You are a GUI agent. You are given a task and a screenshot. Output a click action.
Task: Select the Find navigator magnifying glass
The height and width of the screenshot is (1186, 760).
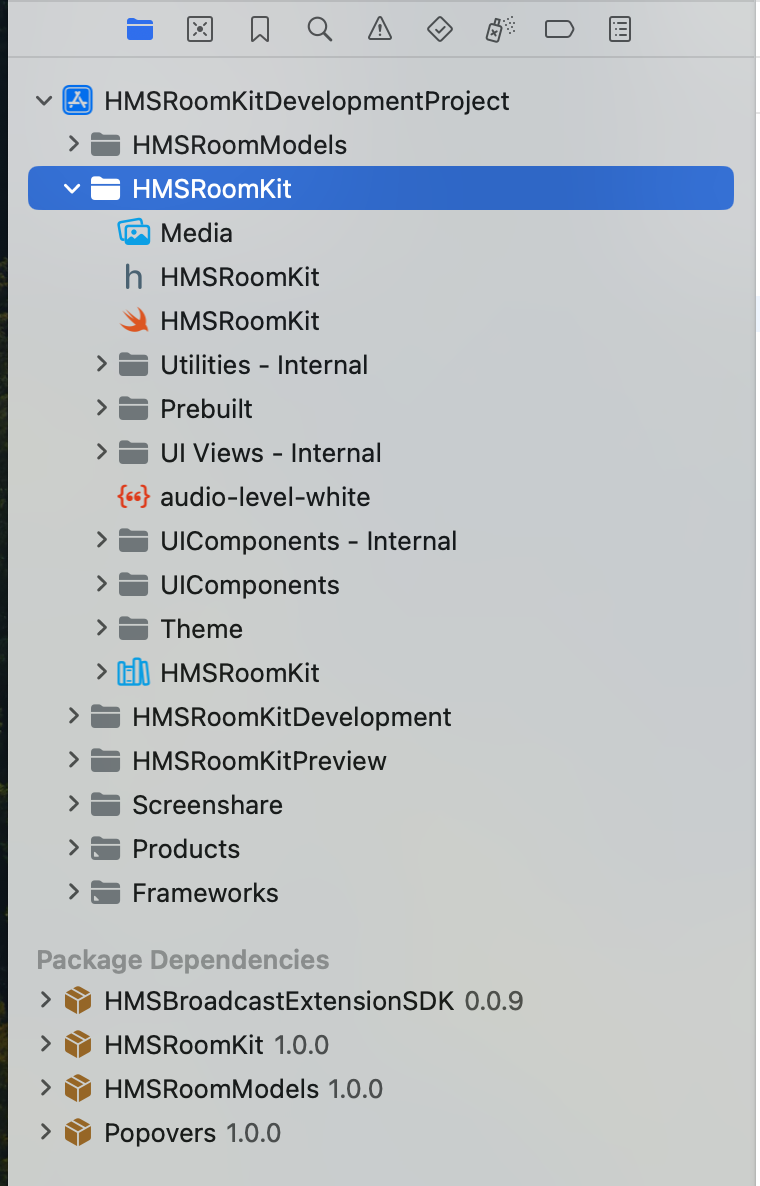319,29
